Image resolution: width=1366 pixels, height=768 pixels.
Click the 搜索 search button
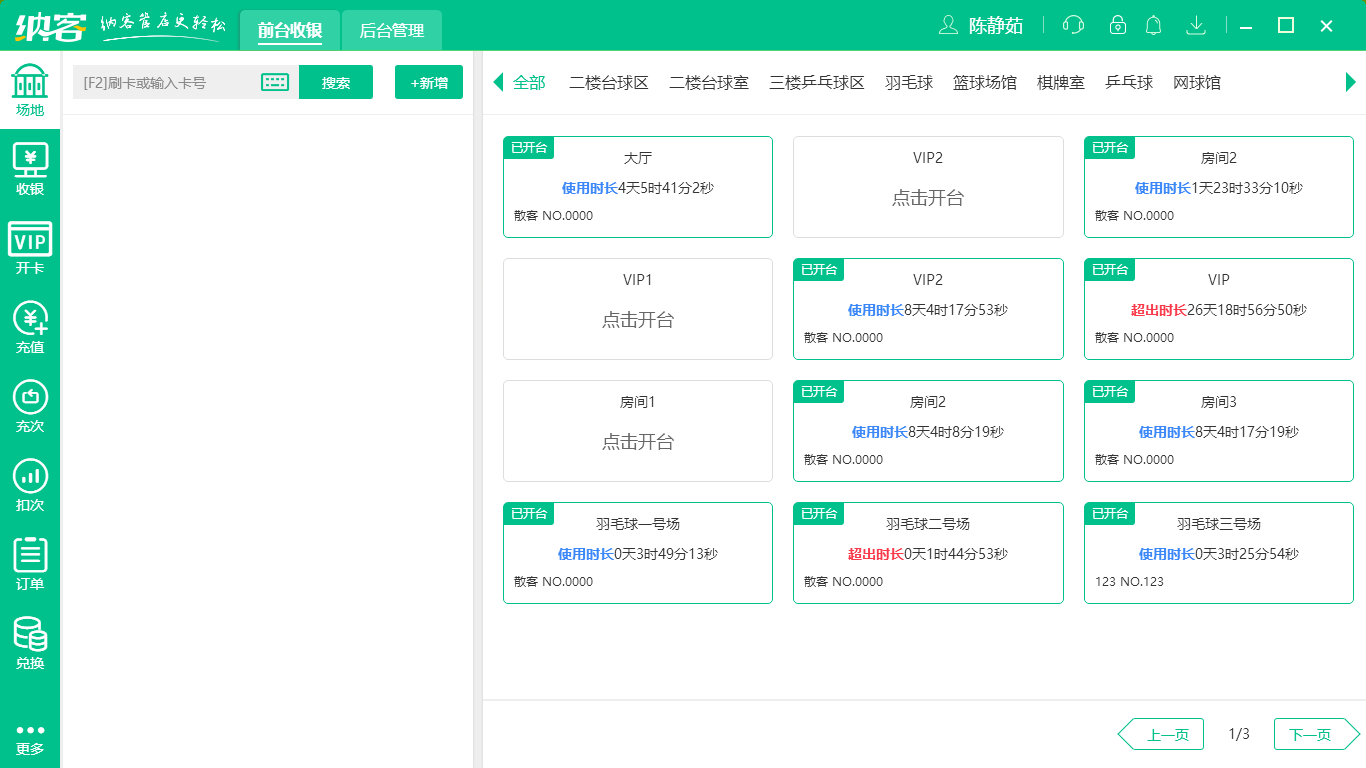point(336,82)
